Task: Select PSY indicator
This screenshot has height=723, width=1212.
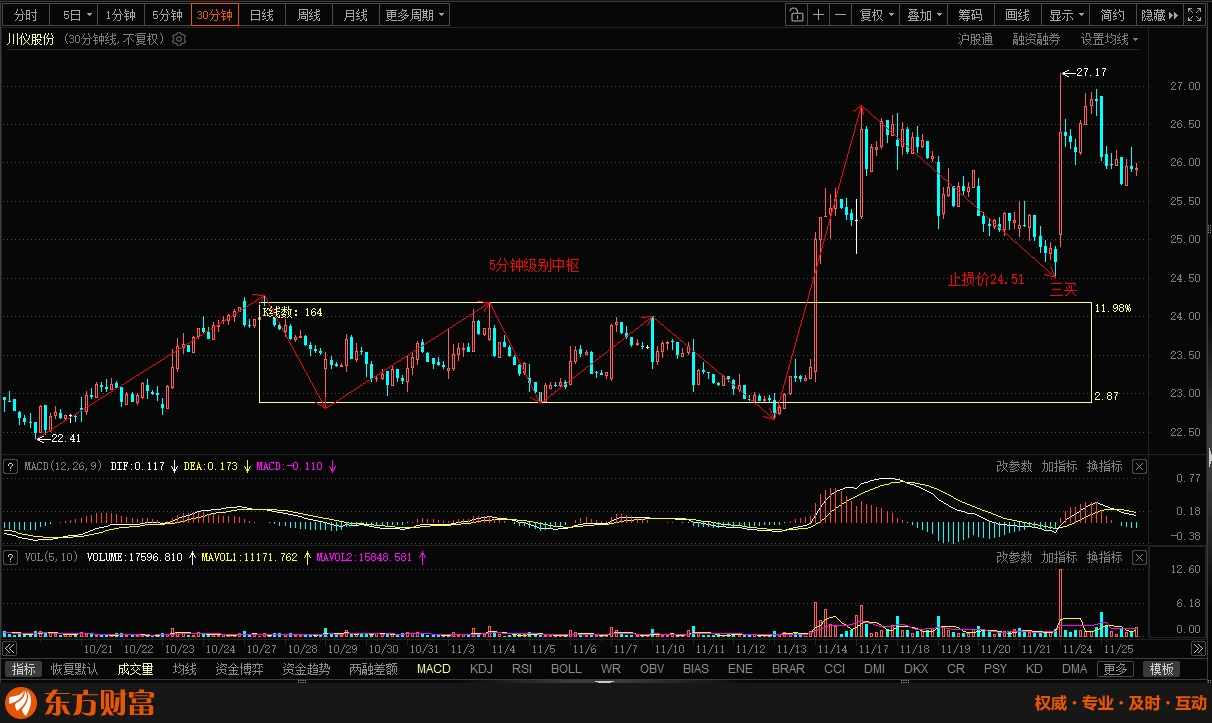Action: (995, 669)
